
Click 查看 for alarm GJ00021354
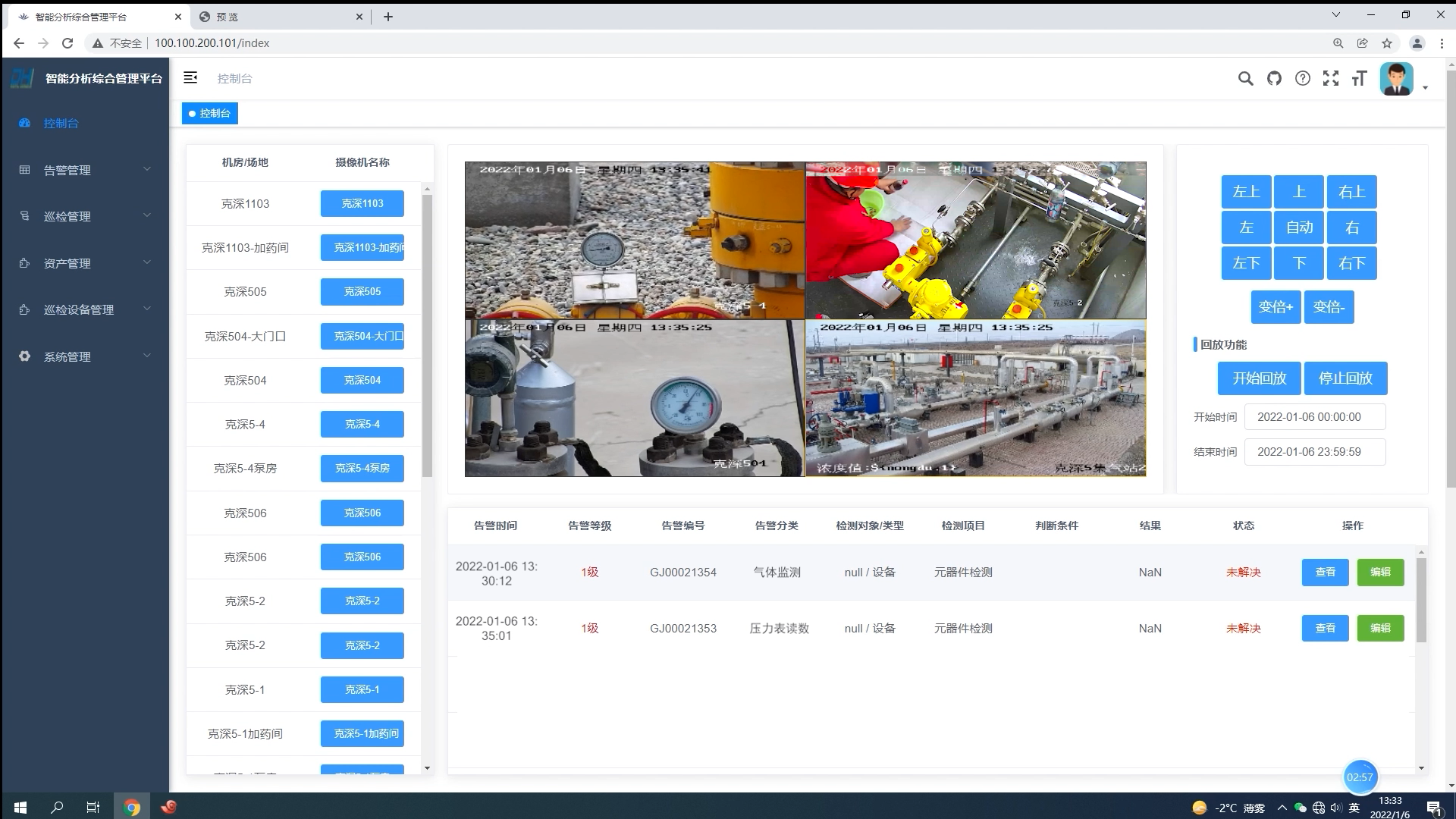click(x=1325, y=573)
